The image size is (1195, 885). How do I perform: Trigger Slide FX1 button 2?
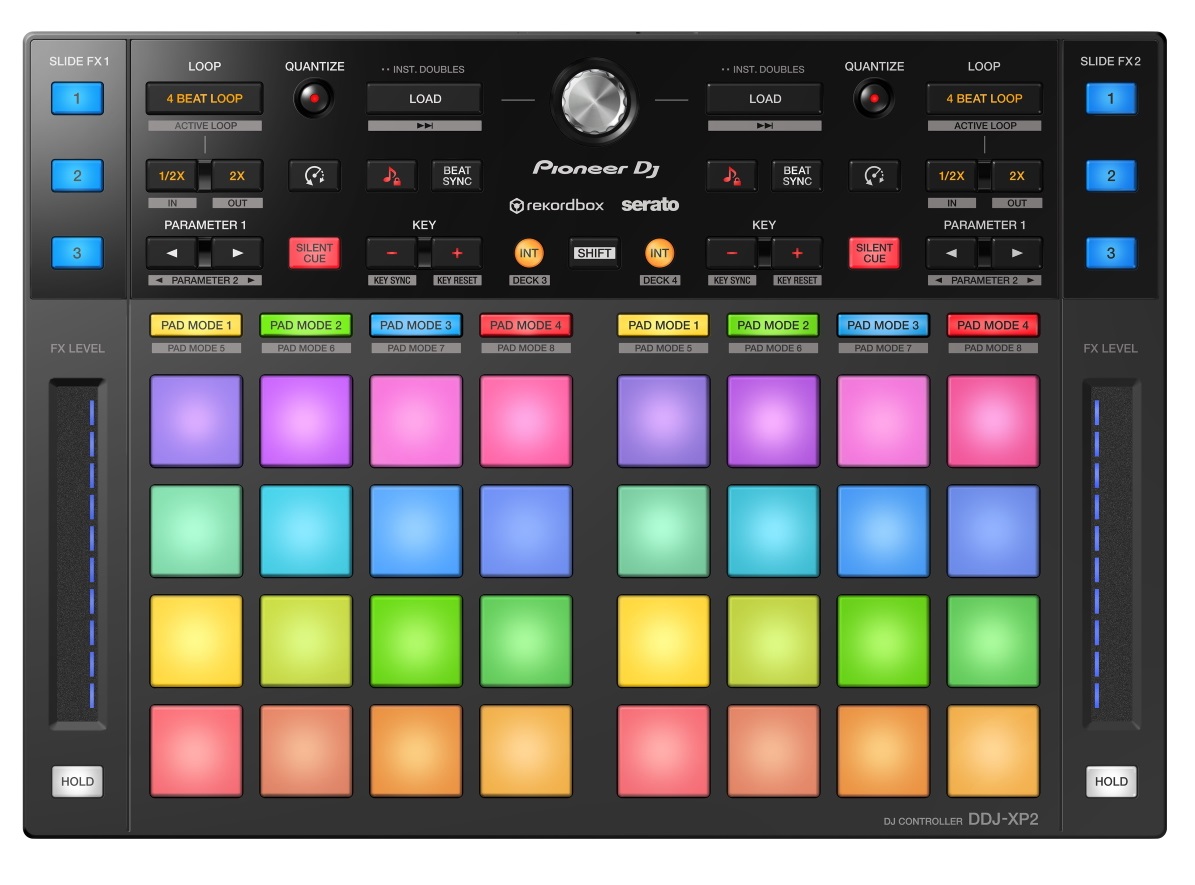click(77, 176)
